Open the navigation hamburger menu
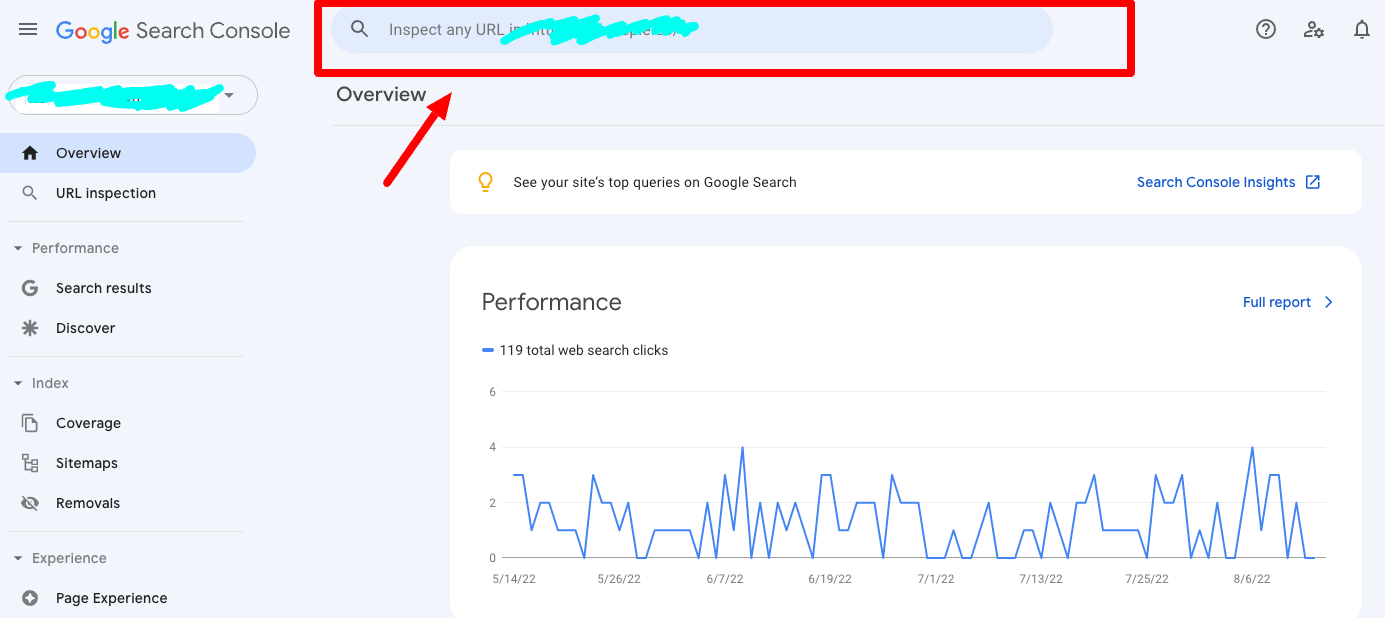The width and height of the screenshot is (1385, 618). pyautogui.click(x=27, y=29)
